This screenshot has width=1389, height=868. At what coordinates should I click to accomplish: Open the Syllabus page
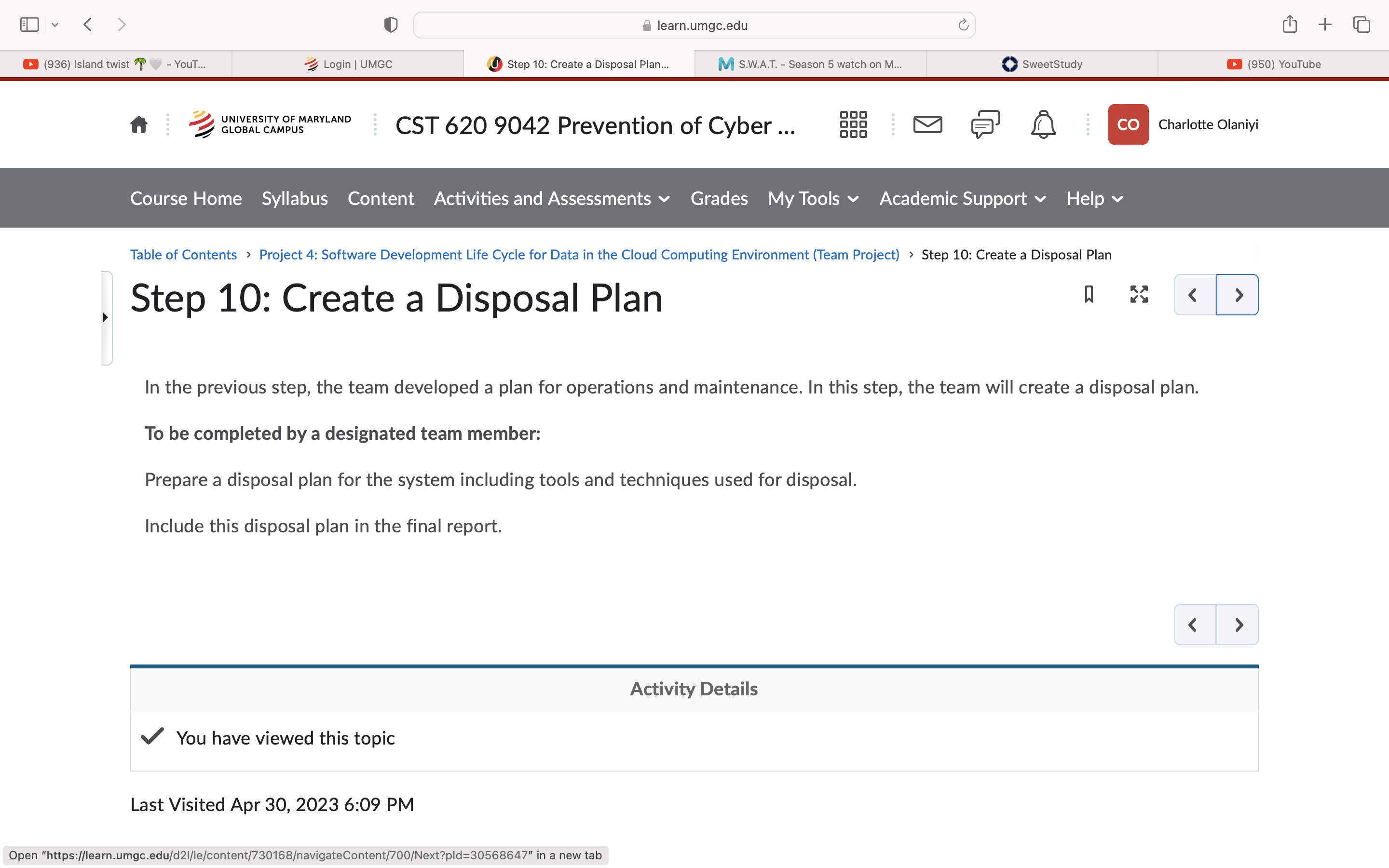[295, 199]
